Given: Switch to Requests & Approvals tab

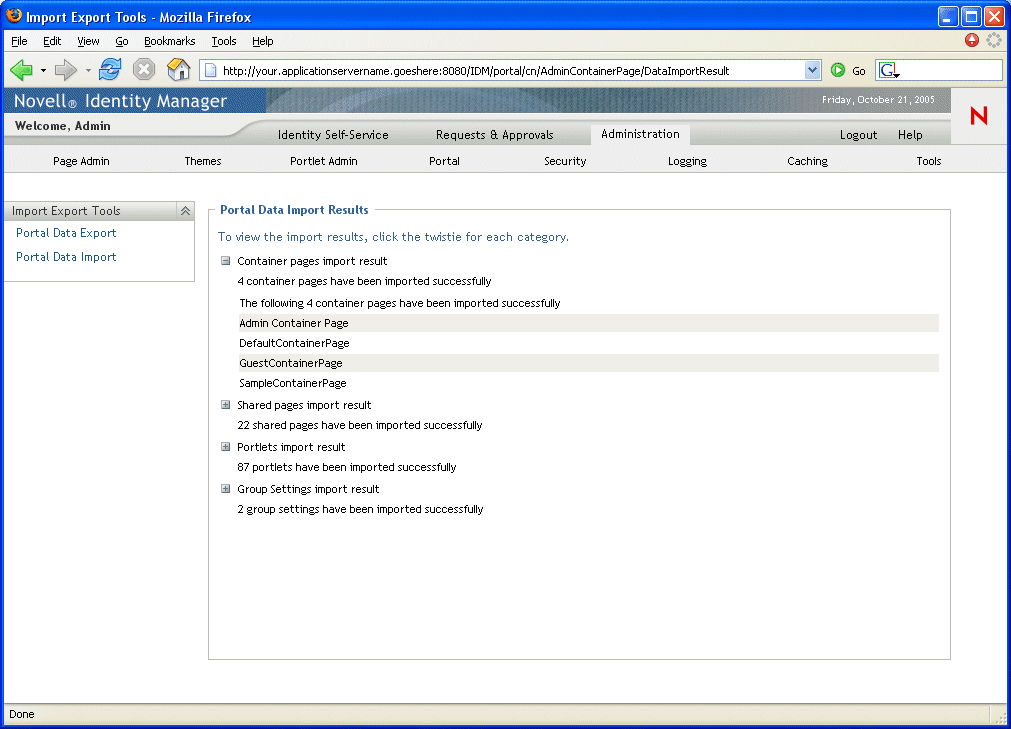Looking at the screenshot, I should 495,135.
